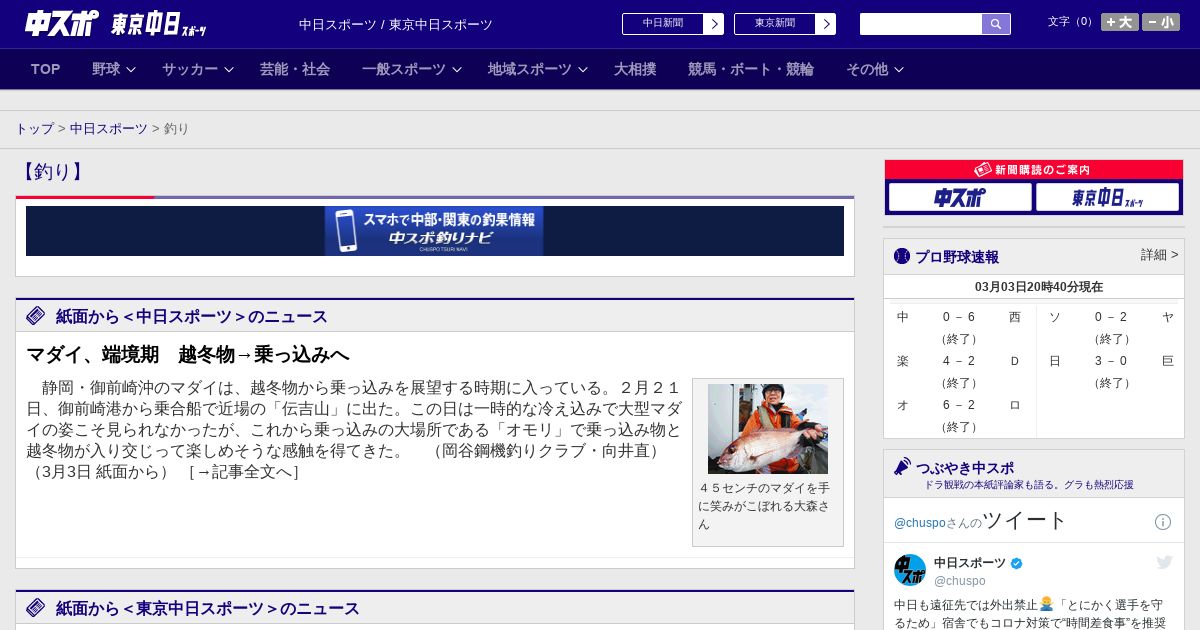Open the マダイ、端境期 article headline

click(x=188, y=355)
